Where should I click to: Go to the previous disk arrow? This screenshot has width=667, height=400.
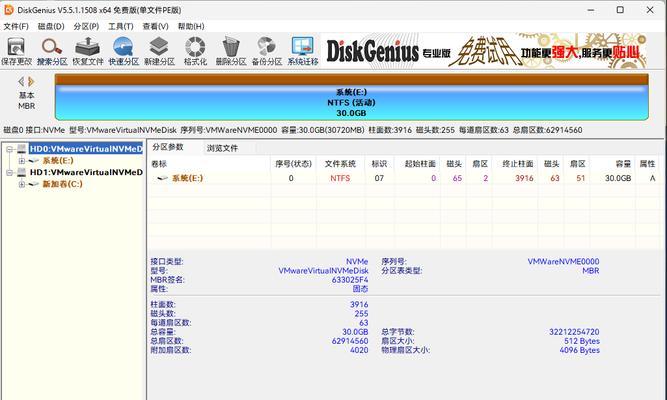click(x=21, y=81)
